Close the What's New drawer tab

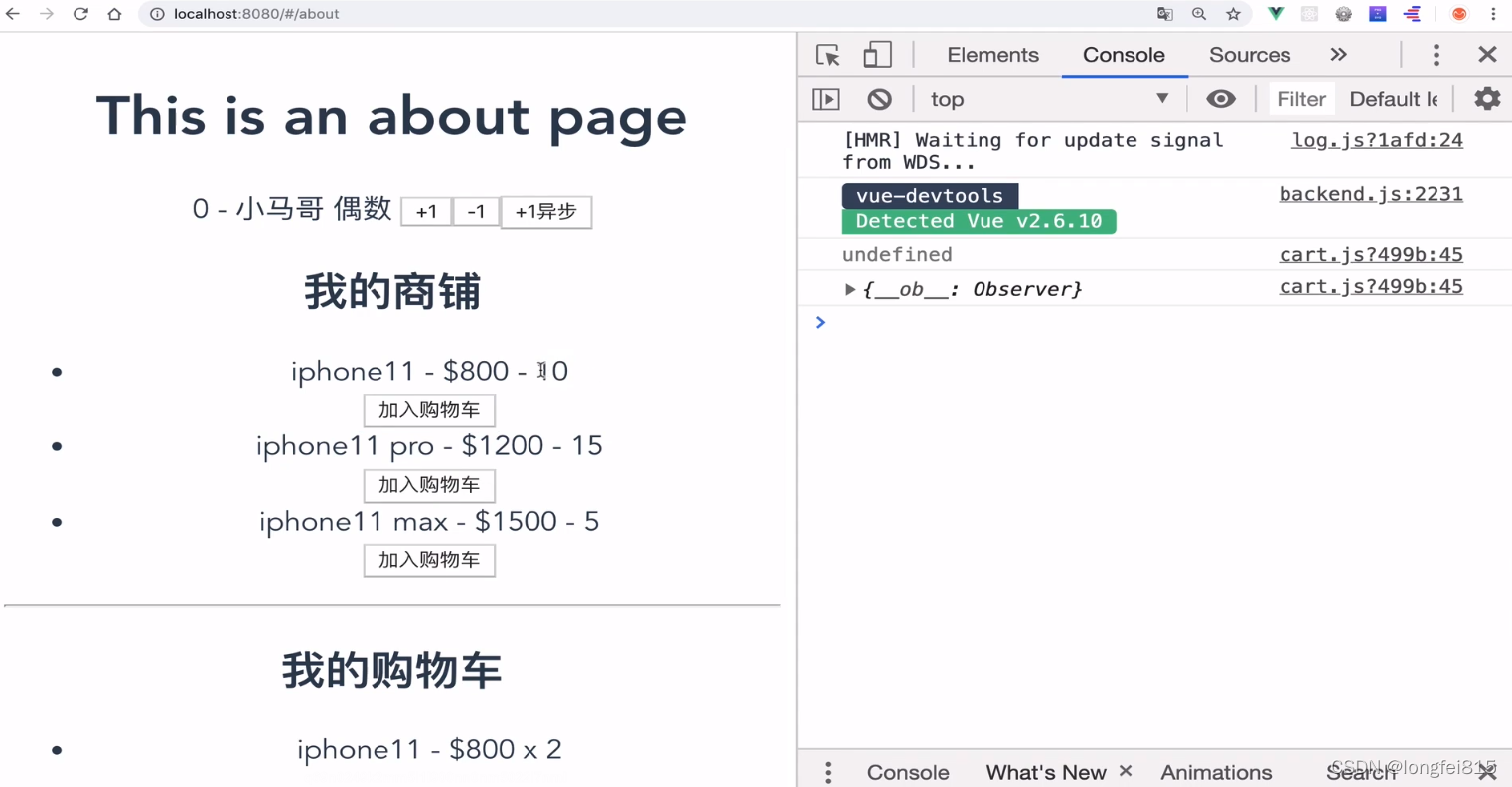click(1126, 771)
